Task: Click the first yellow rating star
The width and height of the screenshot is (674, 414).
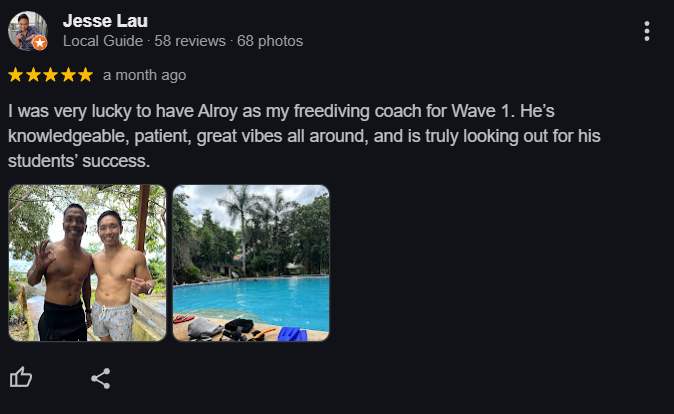Action: (x=15, y=75)
